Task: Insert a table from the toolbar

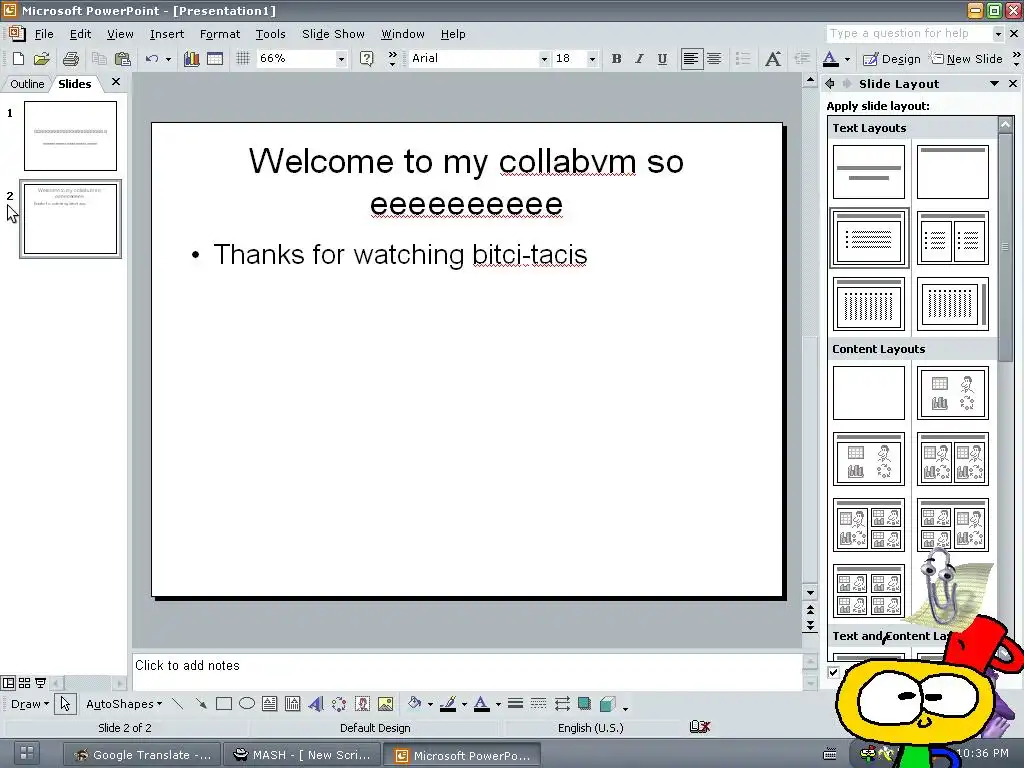Action: click(x=215, y=59)
